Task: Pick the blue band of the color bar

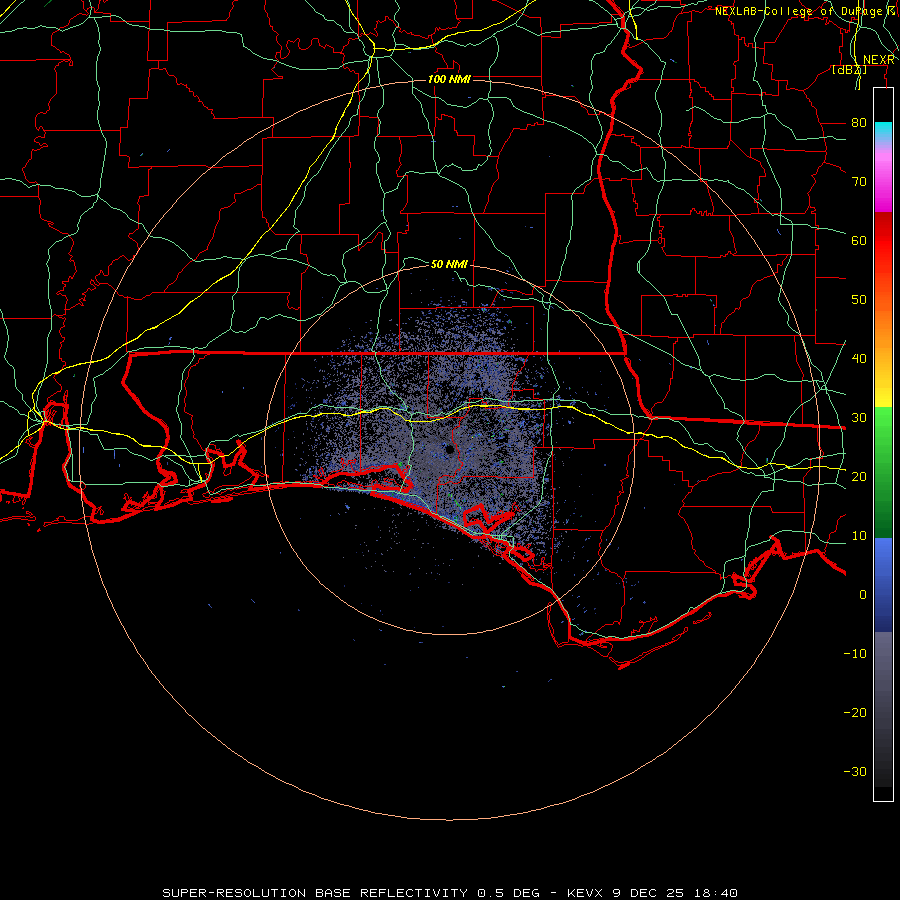Action: (883, 585)
